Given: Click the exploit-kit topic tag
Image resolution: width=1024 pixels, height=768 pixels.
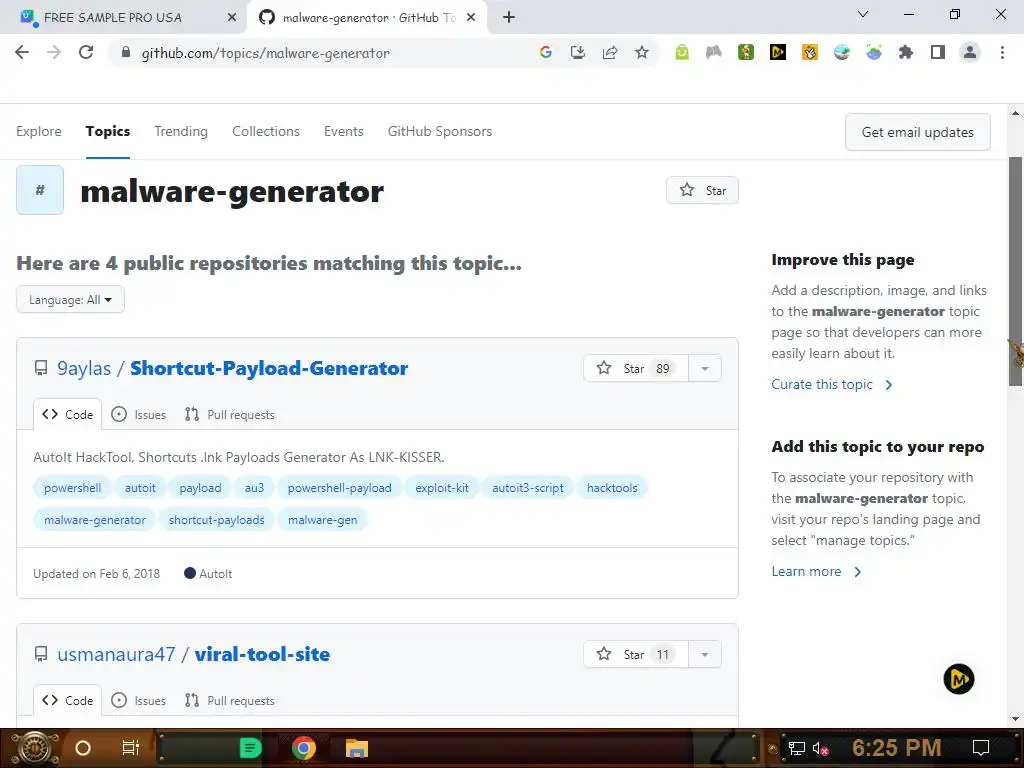Looking at the screenshot, I should coord(442,488).
